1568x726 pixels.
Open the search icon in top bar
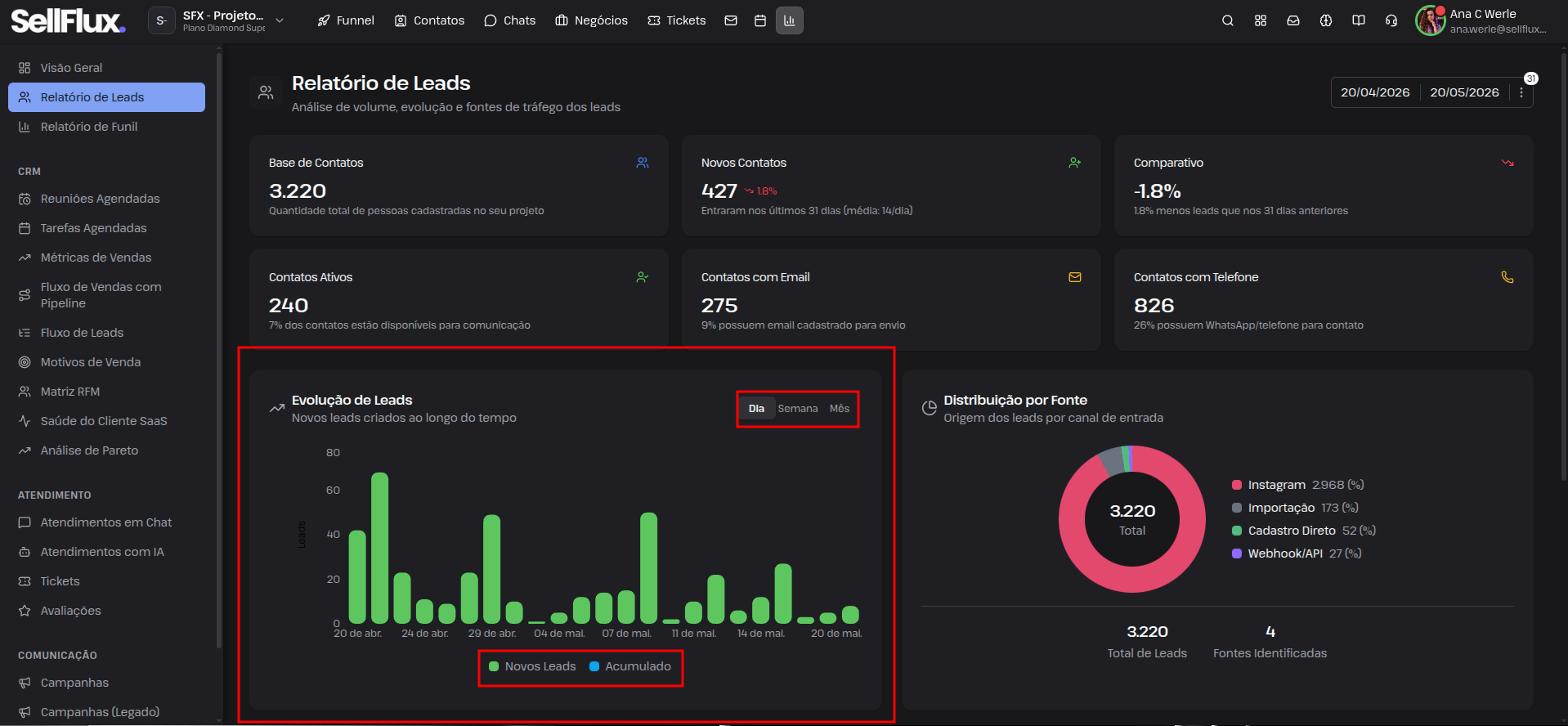pyautogui.click(x=1227, y=20)
